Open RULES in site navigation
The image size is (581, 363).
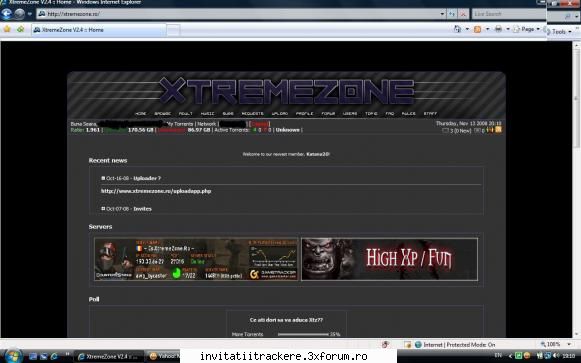pyautogui.click(x=408, y=113)
